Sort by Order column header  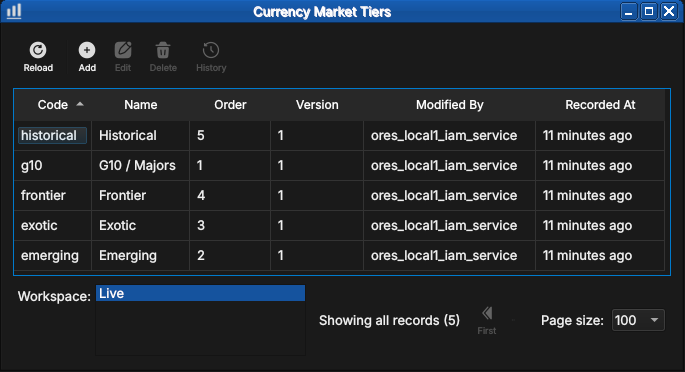230,105
